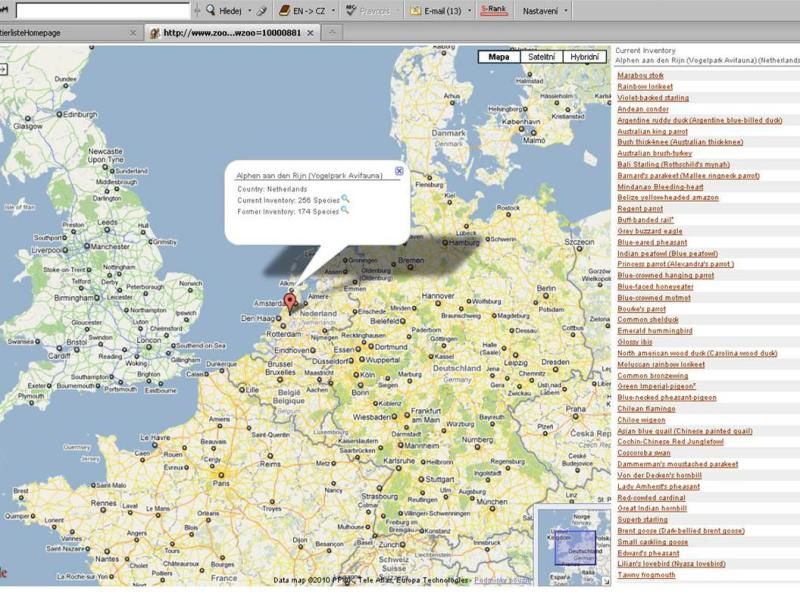Open the Tawny frogmouth link

click(646, 575)
